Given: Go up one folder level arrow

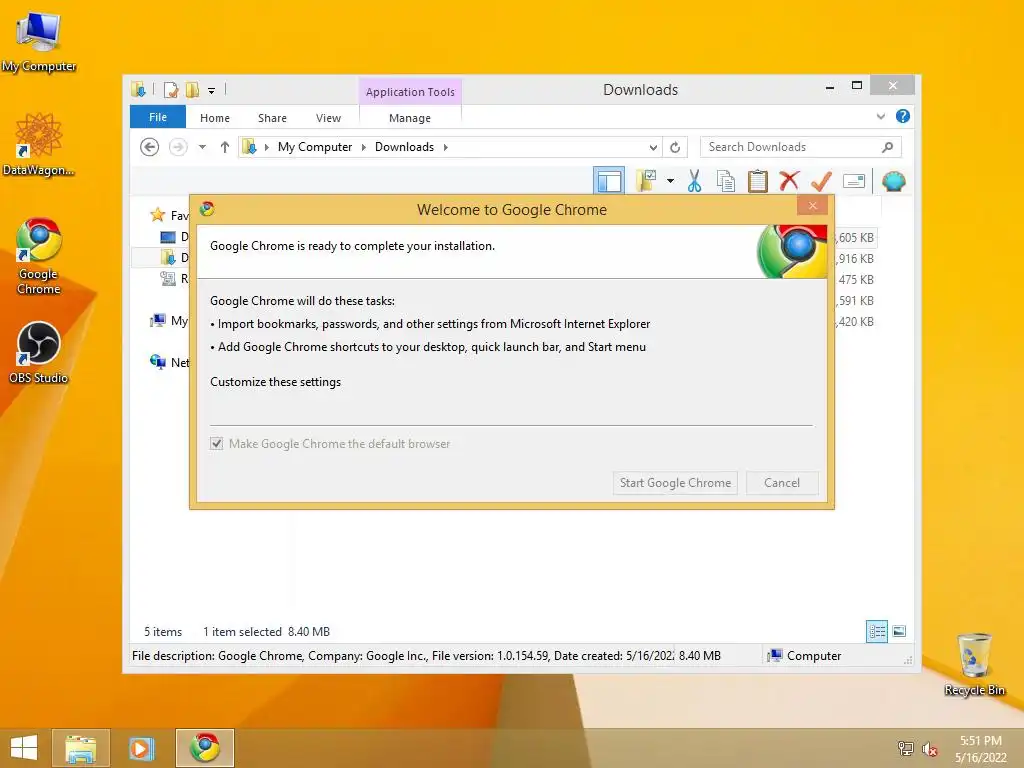Looking at the screenshot, I should [x=225, y=147].
